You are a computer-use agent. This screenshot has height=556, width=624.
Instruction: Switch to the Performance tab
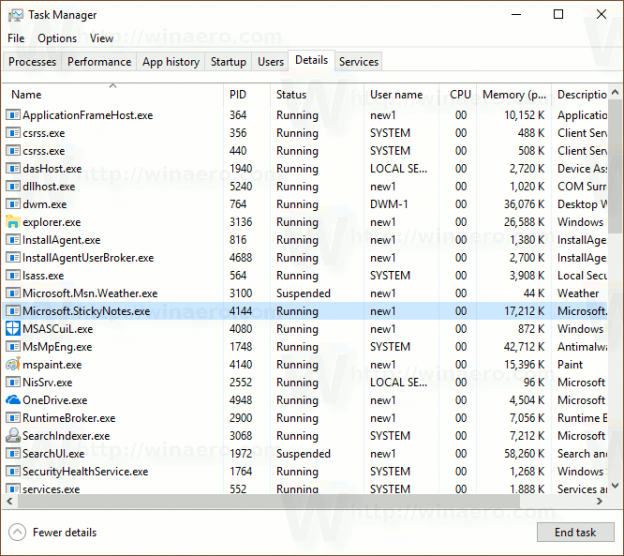99,62
